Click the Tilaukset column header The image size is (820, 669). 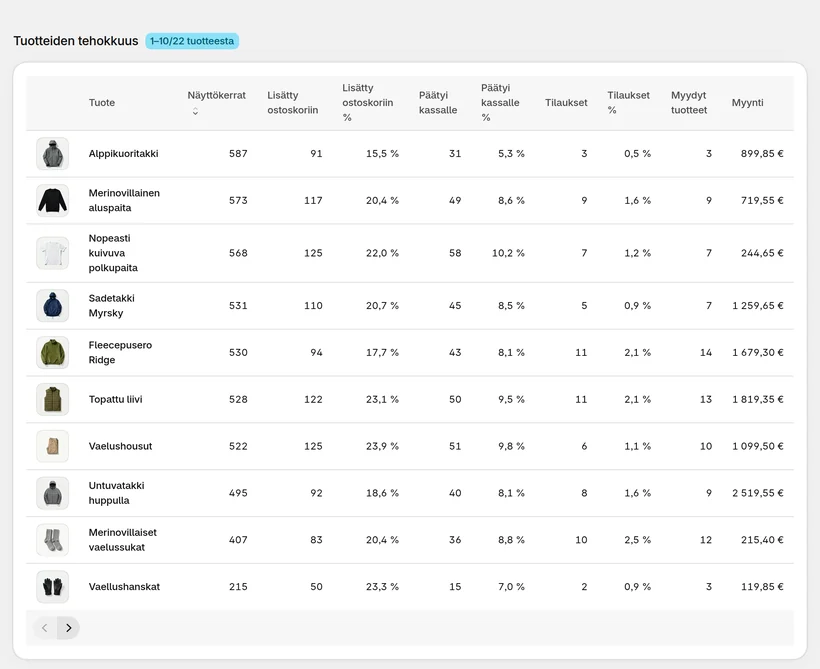coord(566,103)
